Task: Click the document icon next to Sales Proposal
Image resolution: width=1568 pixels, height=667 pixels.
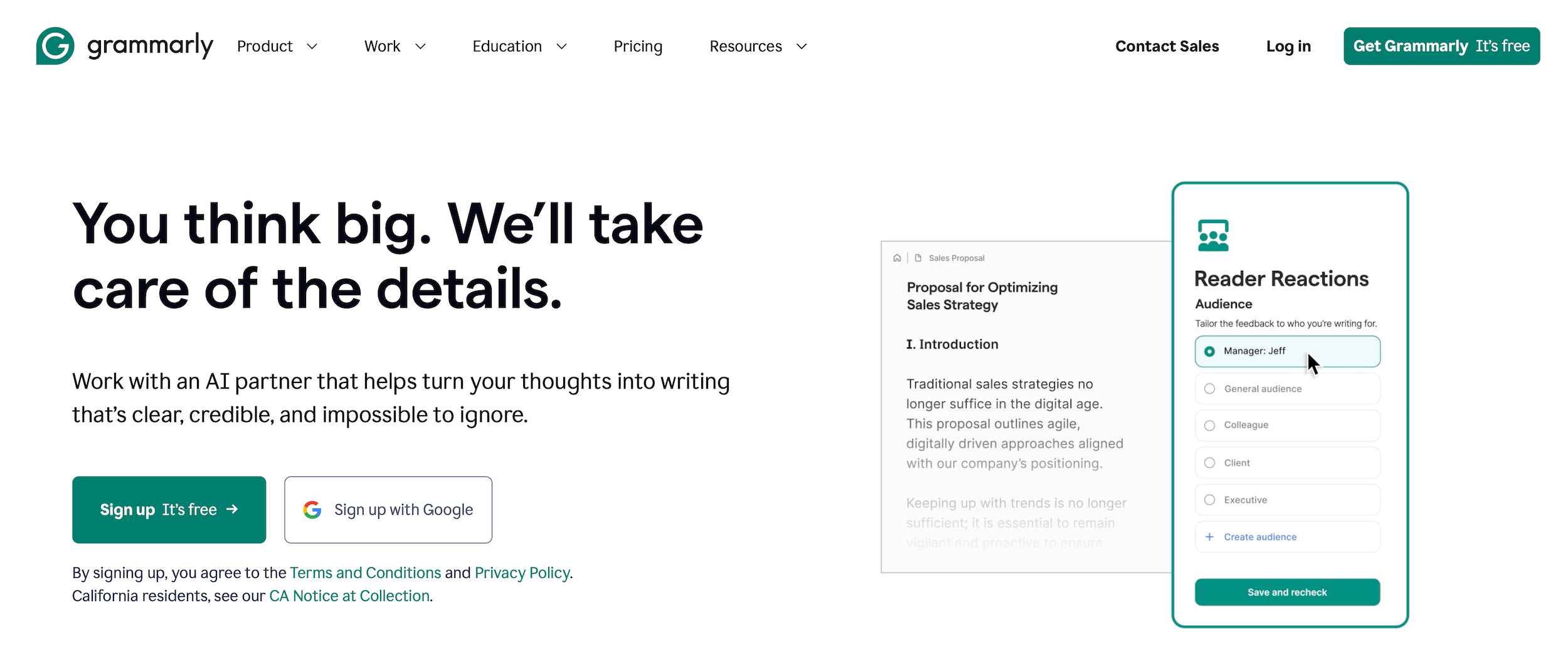Action: coord(918,258)
